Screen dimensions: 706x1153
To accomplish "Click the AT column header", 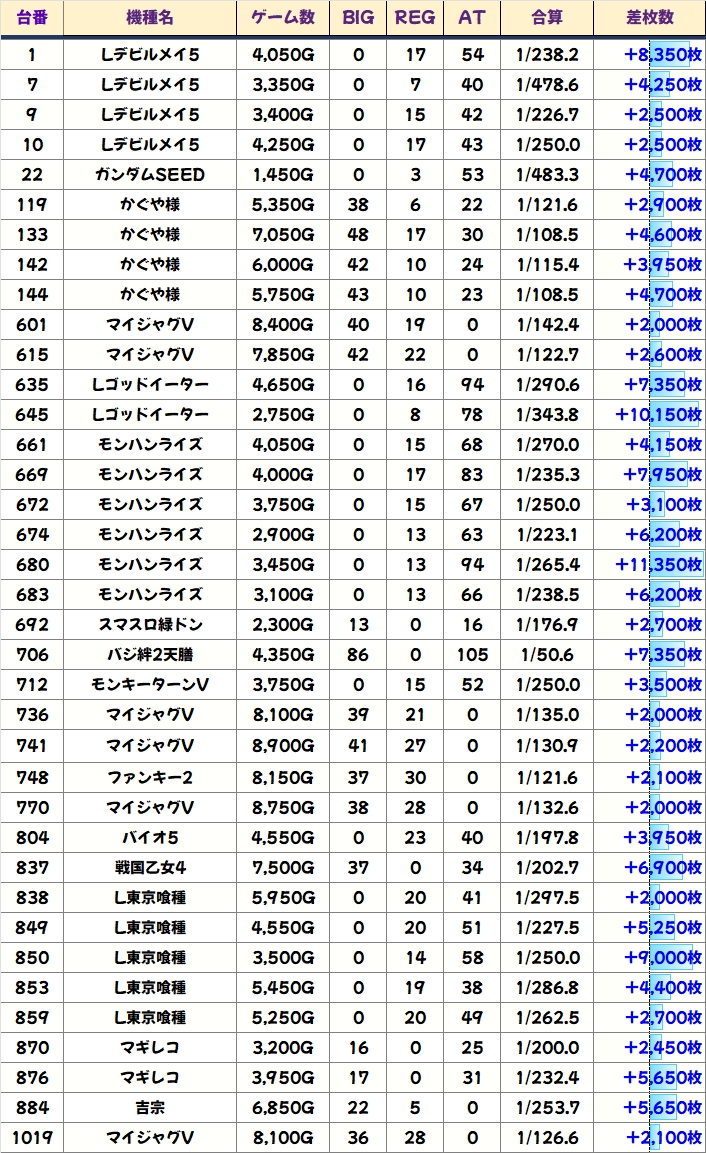I will [x=472, y=18].
